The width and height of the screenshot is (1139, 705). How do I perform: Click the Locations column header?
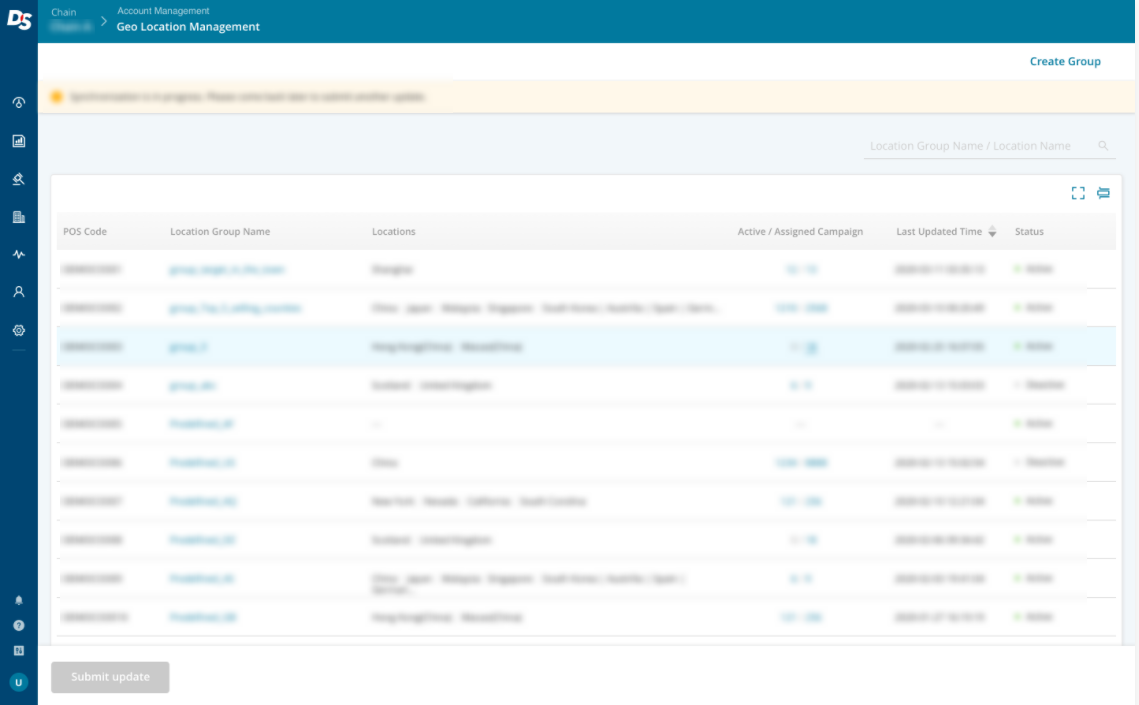tap(394, 232)
